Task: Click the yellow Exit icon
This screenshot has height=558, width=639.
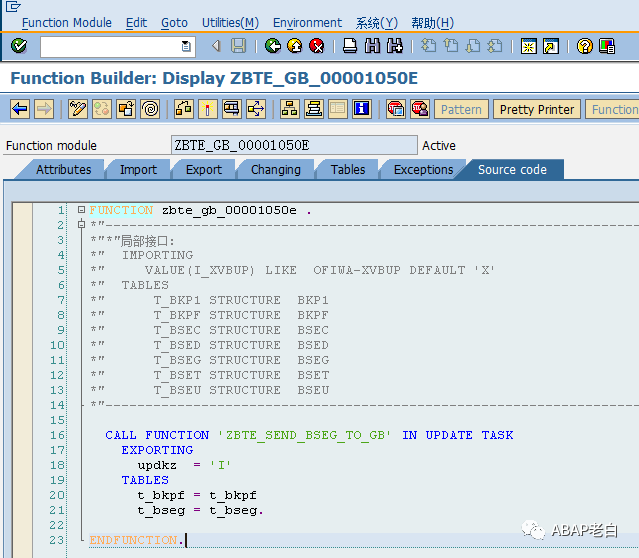Action: pos(295,46)
